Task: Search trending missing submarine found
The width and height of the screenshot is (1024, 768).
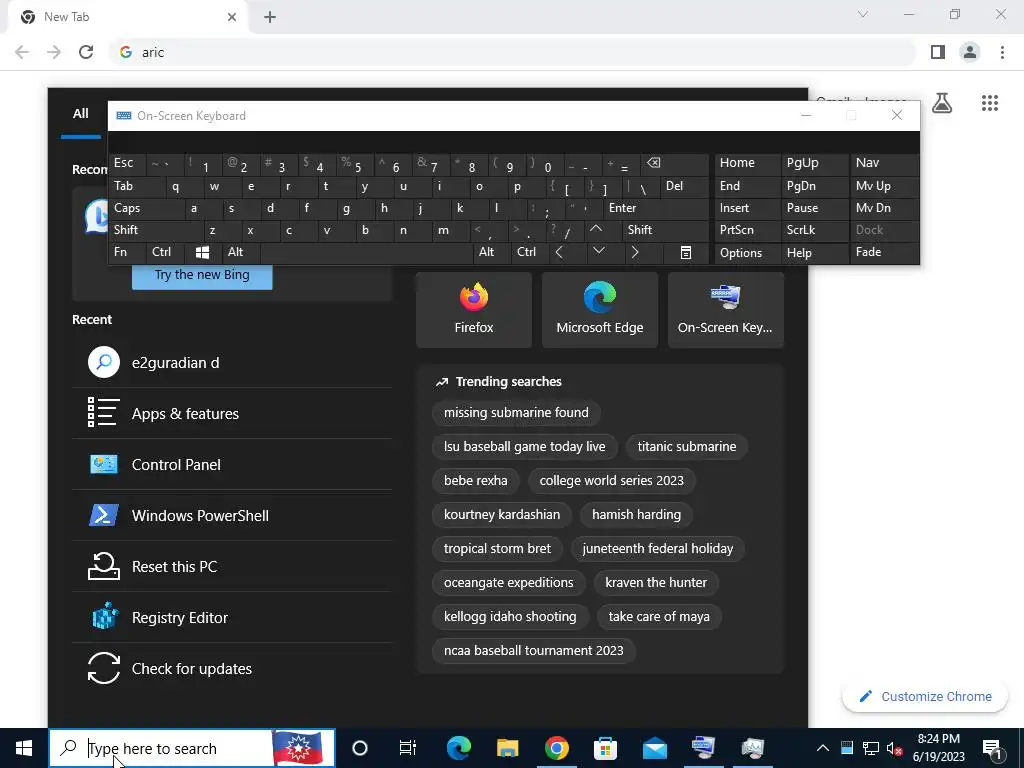Action: pyautogui.click(x=516, y=413)
